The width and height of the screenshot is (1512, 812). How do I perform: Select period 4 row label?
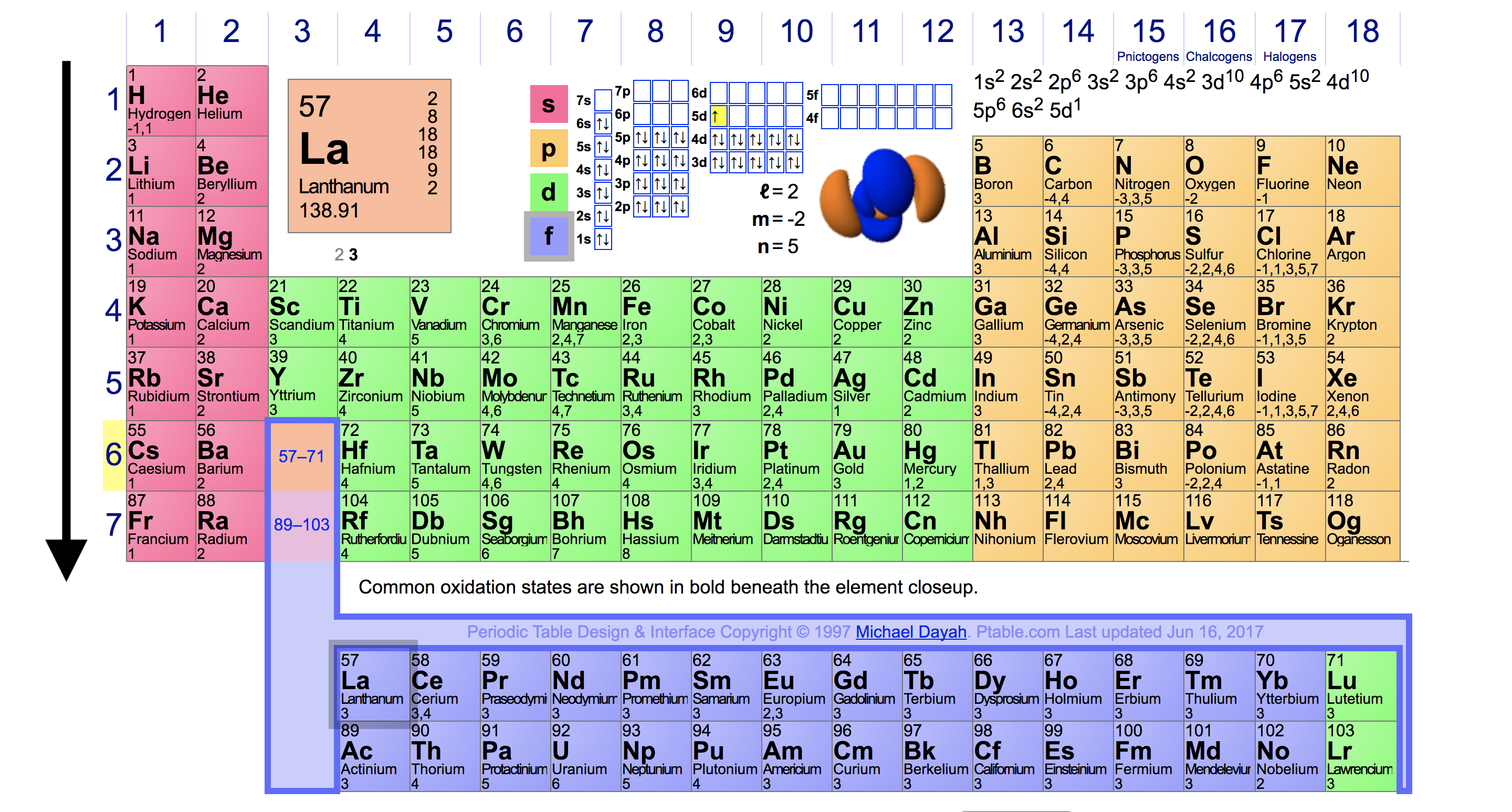click(113, 310)
